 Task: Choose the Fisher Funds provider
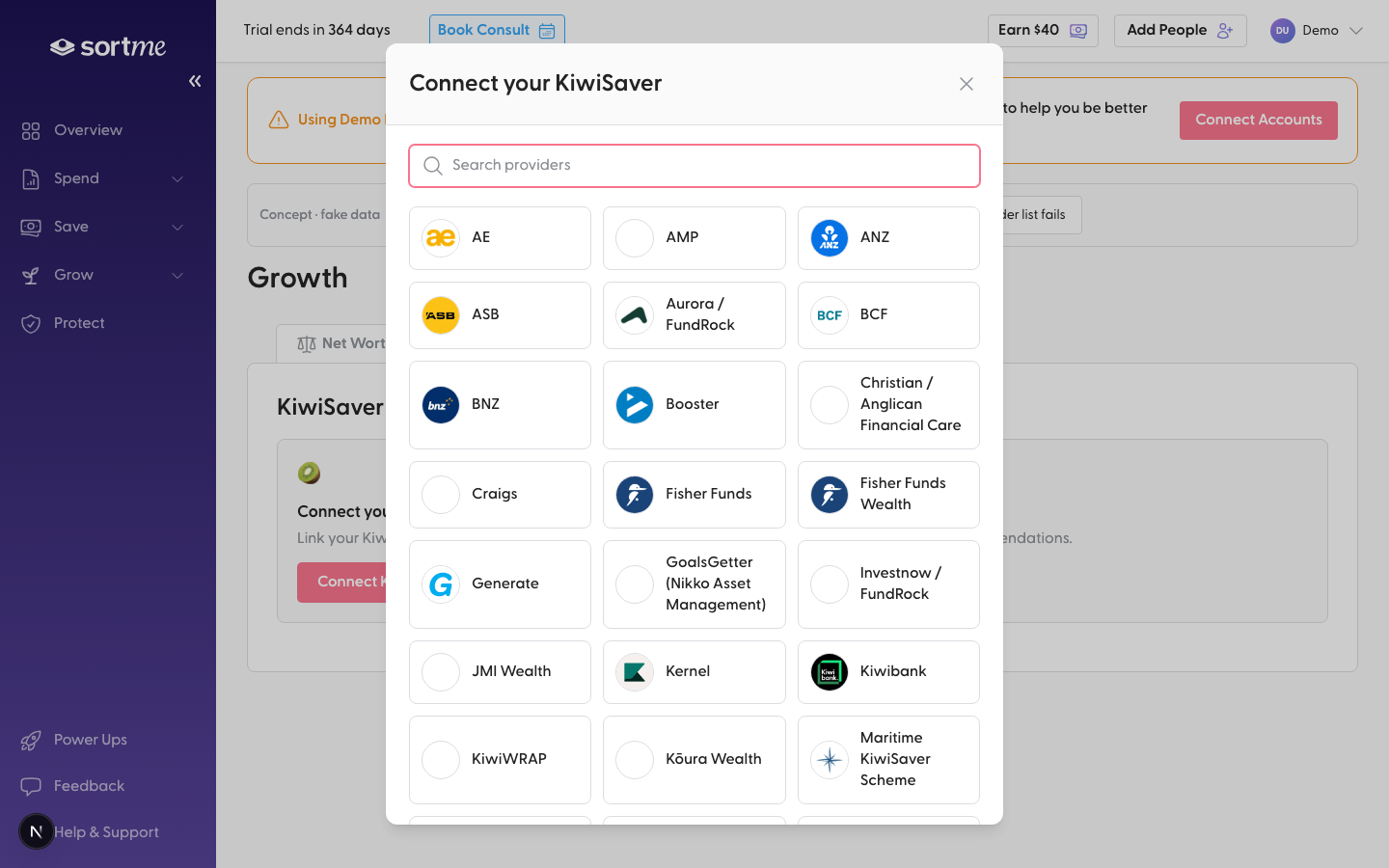pos(694,495)
